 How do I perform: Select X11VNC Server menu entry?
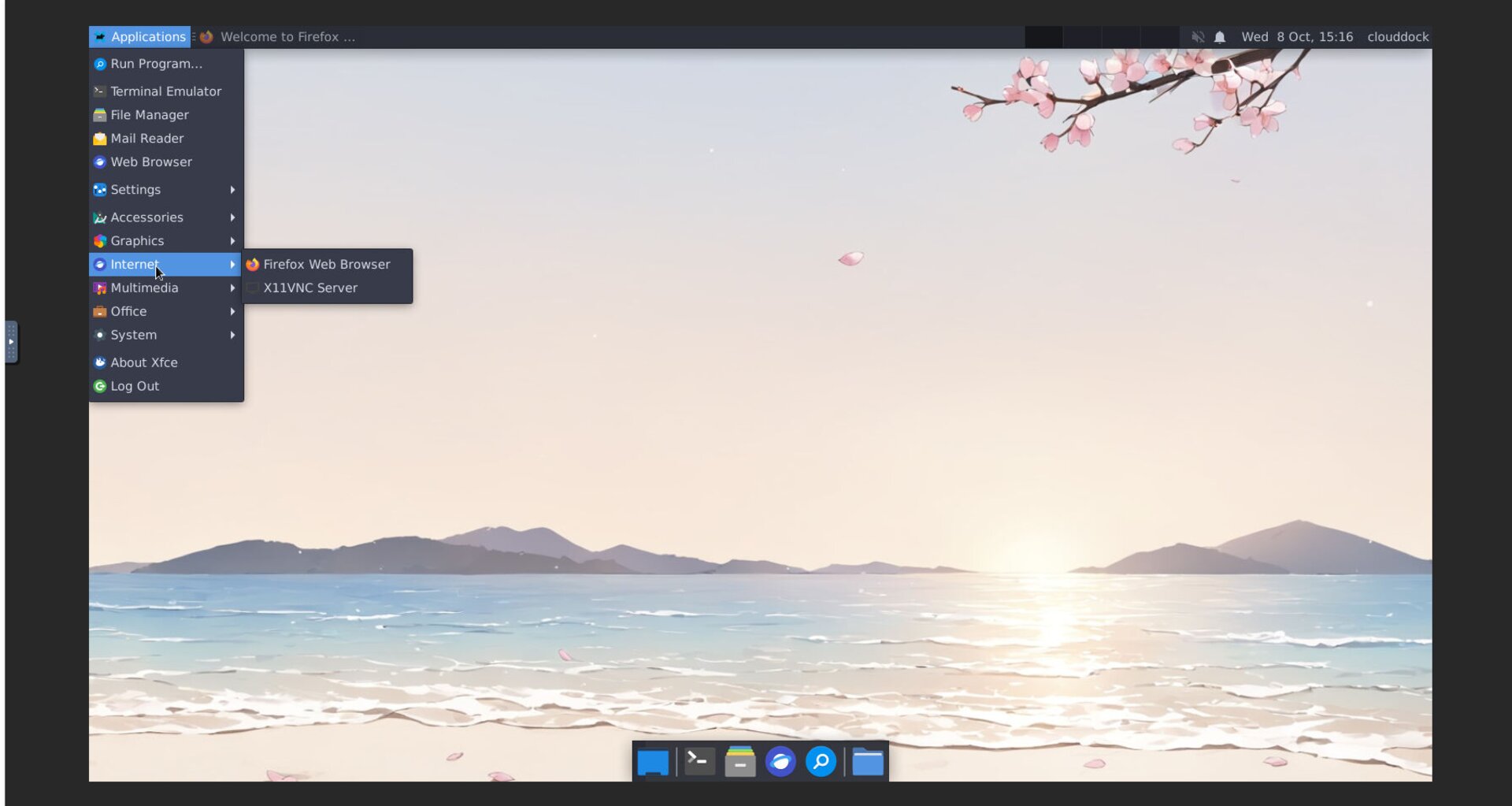(309, 288)
